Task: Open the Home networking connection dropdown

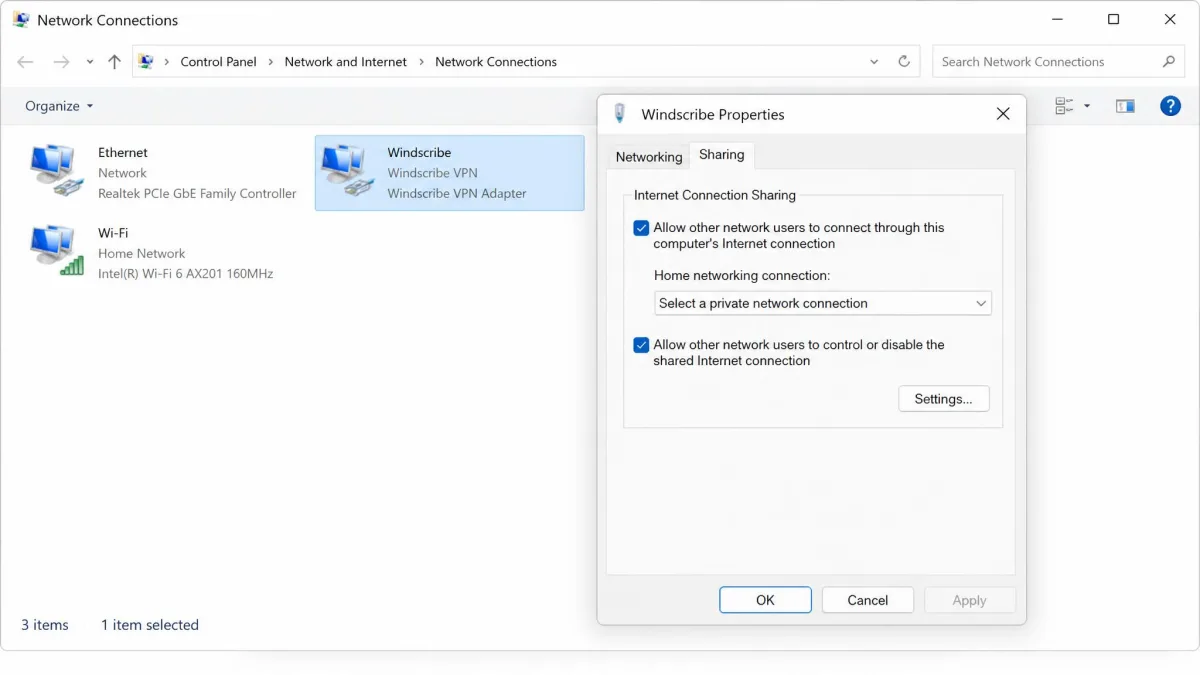Action: click(823, 303)
